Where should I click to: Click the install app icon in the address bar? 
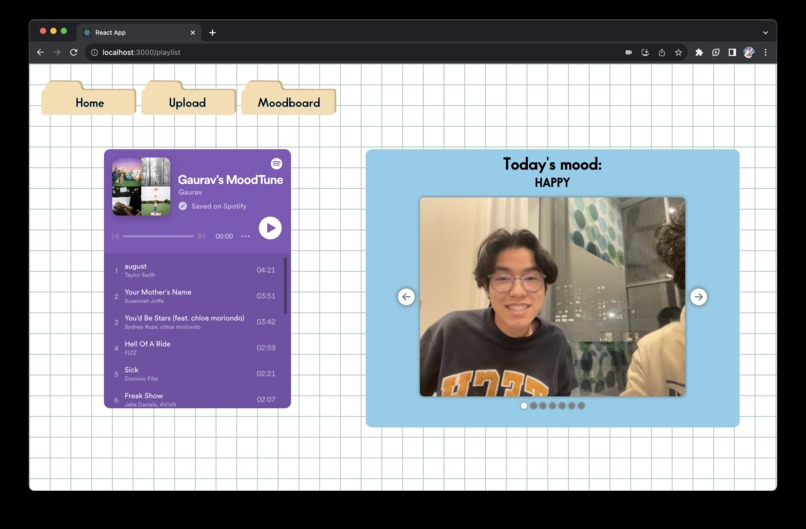(645, 52)
